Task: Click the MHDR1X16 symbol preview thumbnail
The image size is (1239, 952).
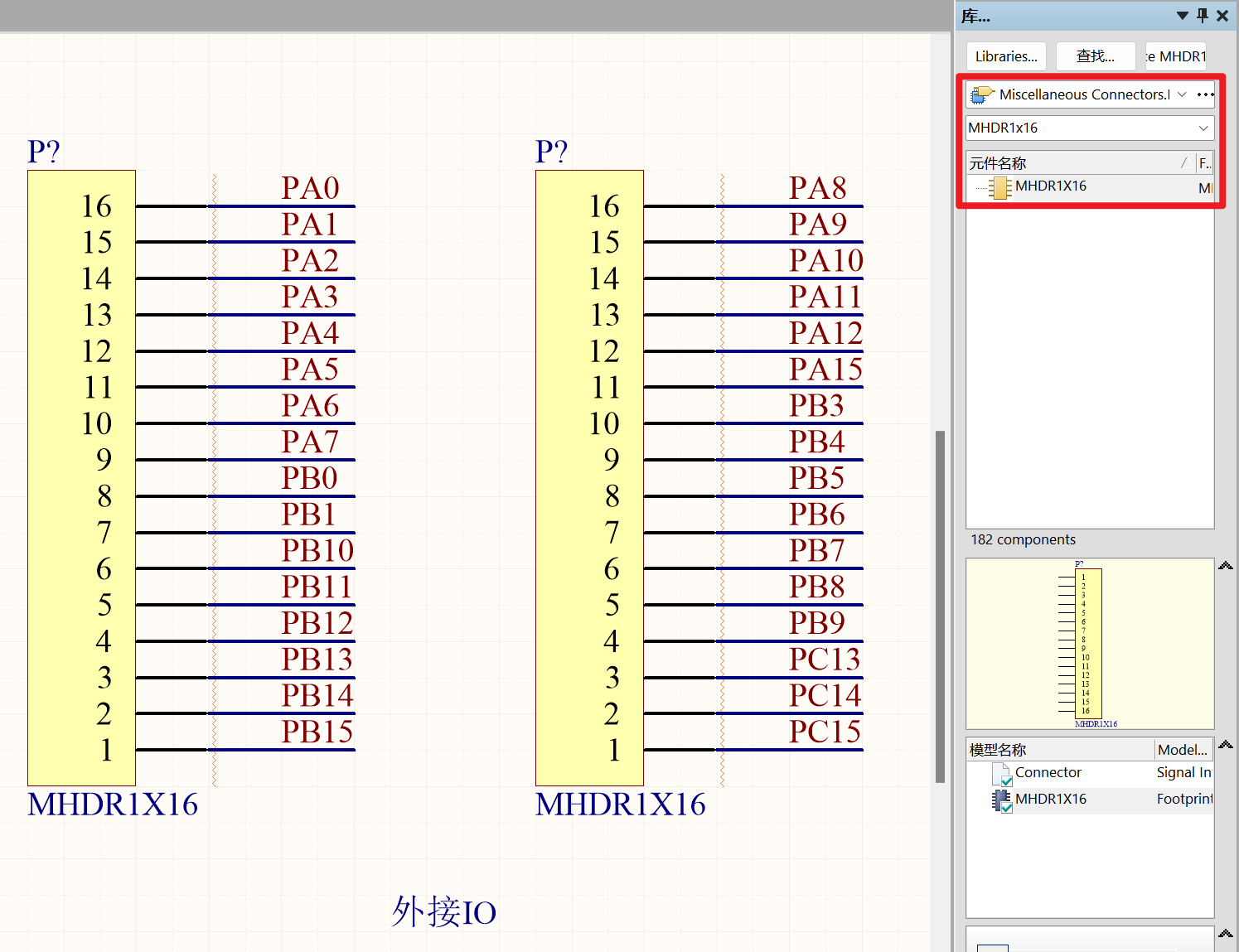Action: 1090,644
